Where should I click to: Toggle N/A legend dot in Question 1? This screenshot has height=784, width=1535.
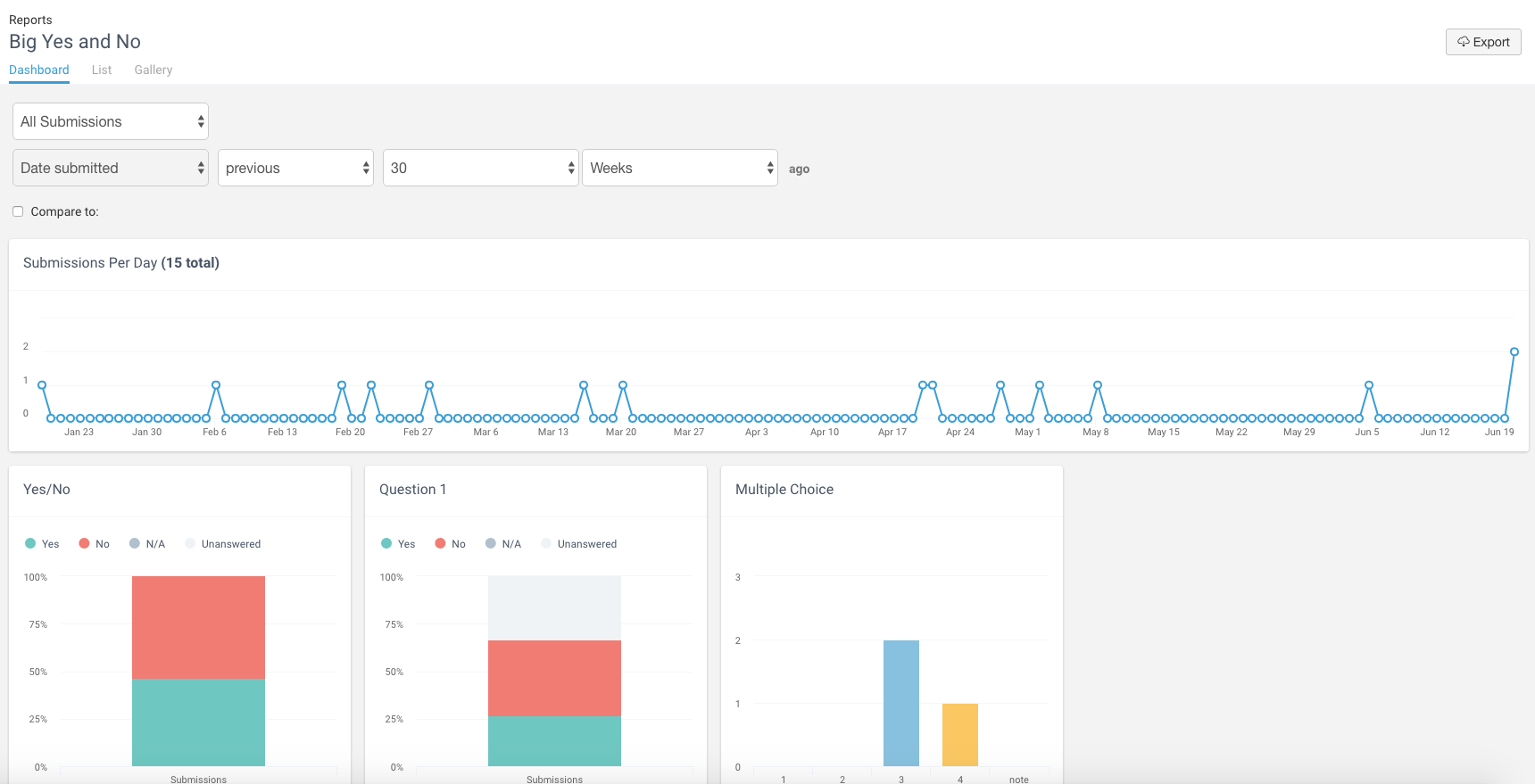(491, 543)
